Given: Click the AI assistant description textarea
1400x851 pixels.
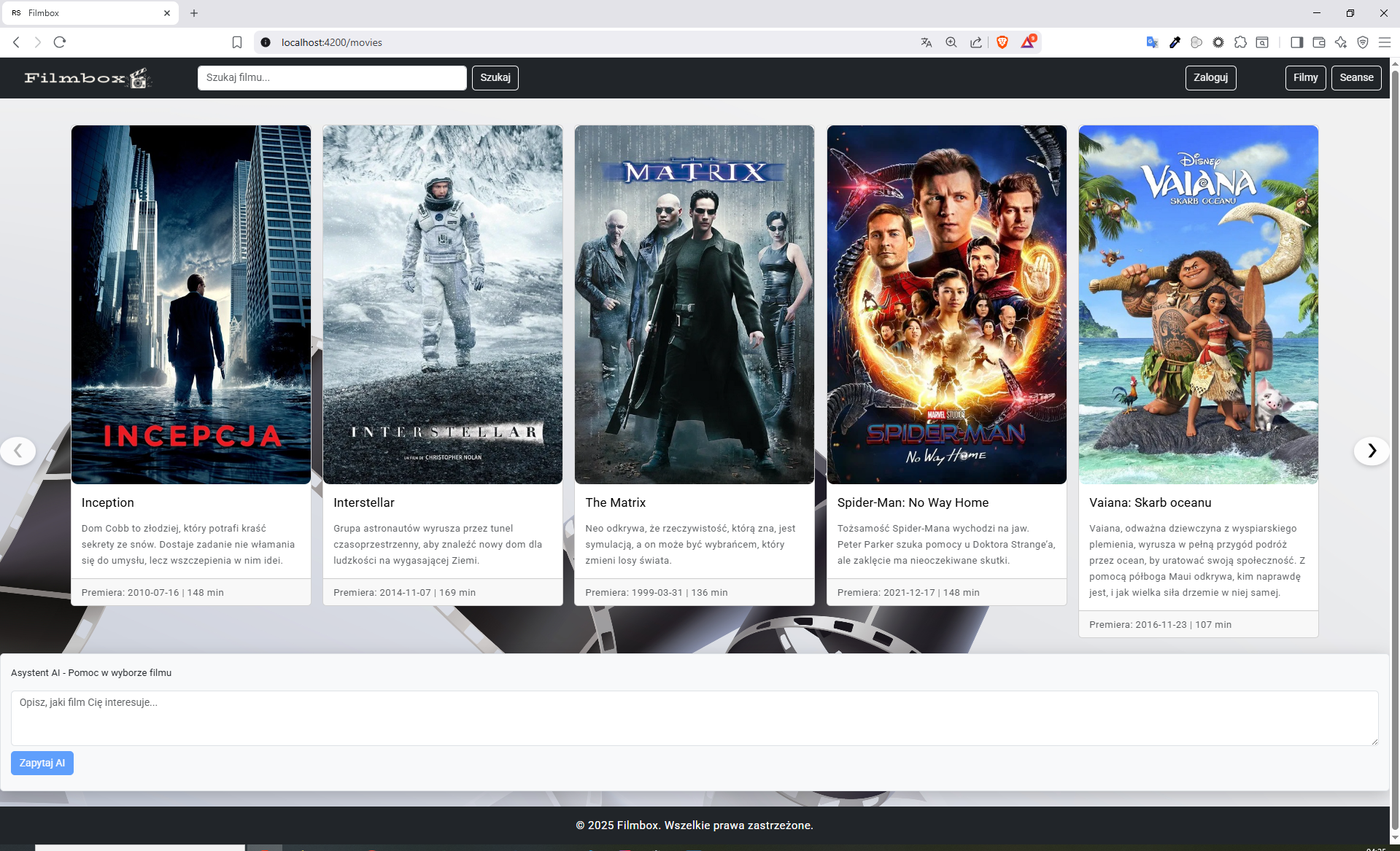Looking at the screenshot, I should click(x=695, y=718).
